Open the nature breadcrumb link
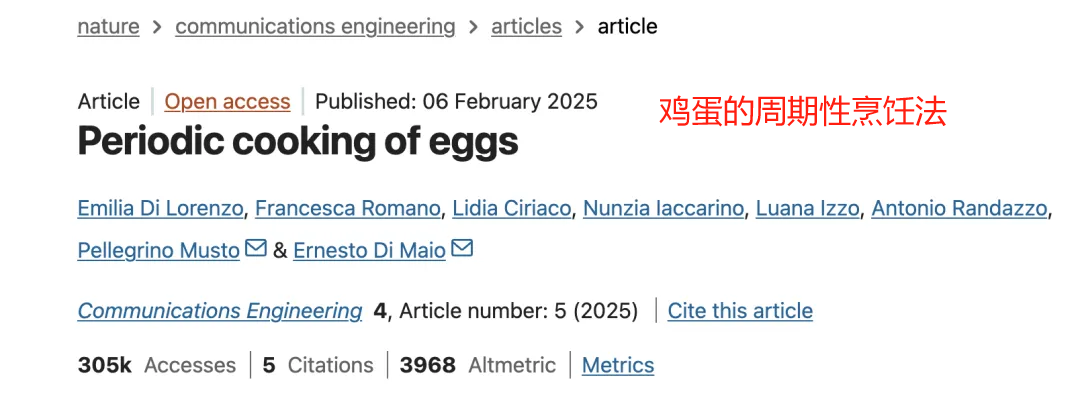This screenshot has width=1080, height=400. [108, 27]
